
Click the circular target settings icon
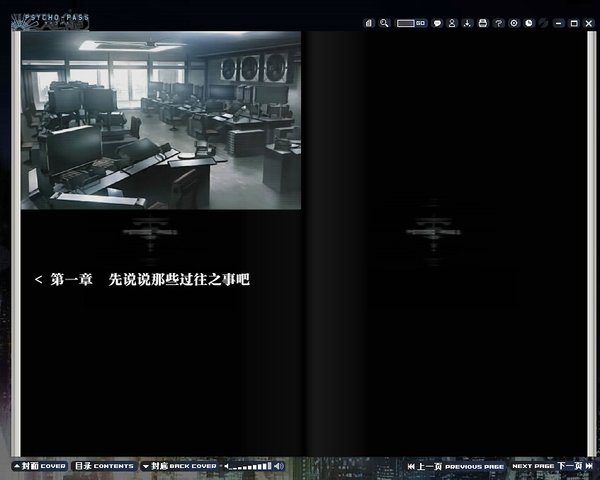click(514, 23)
